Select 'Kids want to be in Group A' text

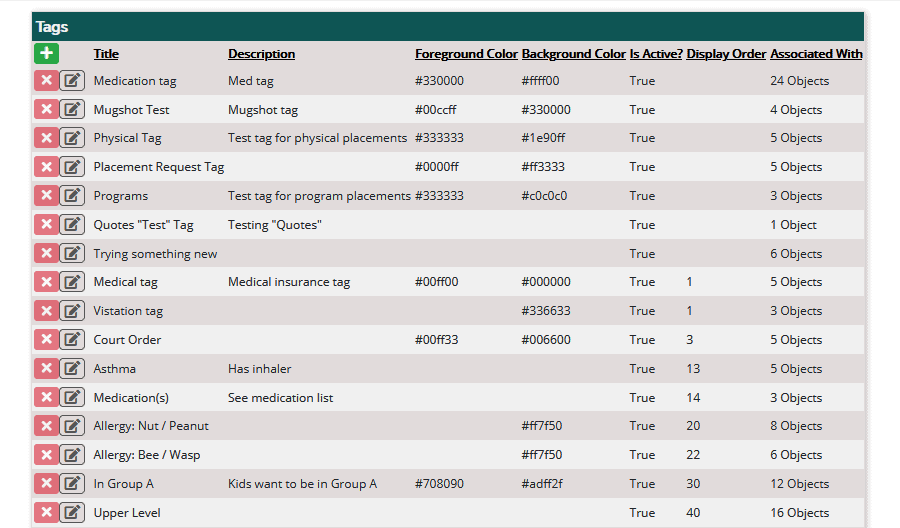302,484
